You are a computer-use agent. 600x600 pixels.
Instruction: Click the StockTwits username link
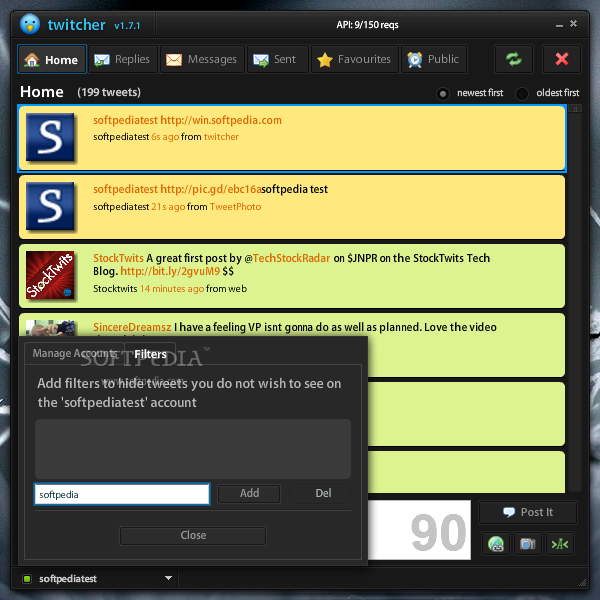point(118,258)
